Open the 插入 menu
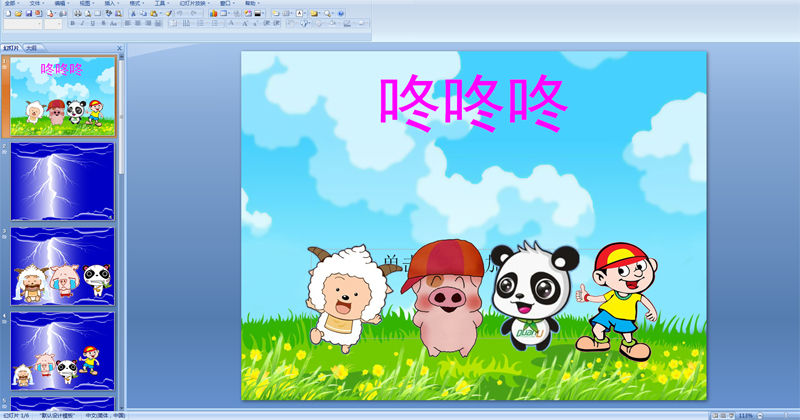This screenshot has width=800, height=420. point(110,4)
